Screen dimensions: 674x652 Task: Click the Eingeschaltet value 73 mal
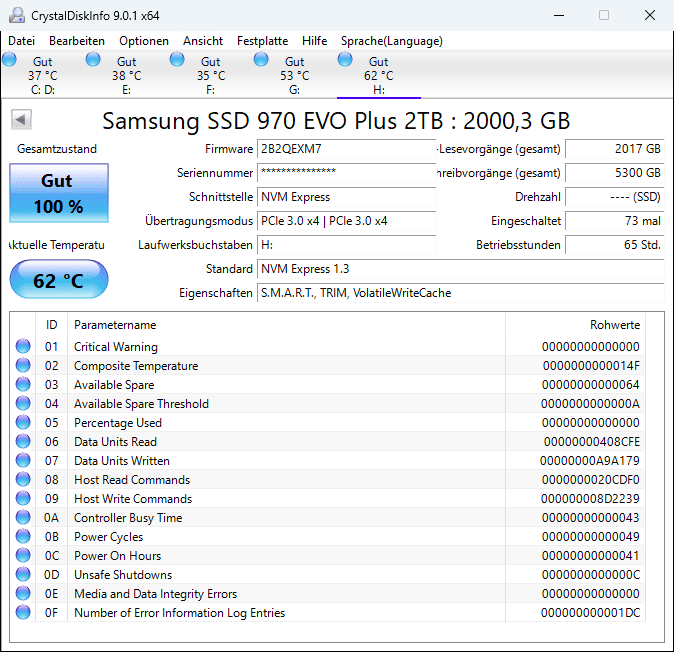coord(615,221)
